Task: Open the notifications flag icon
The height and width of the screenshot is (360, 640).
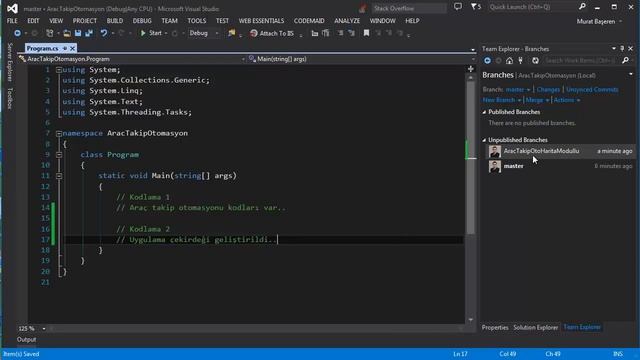Action: coord(476,7)
